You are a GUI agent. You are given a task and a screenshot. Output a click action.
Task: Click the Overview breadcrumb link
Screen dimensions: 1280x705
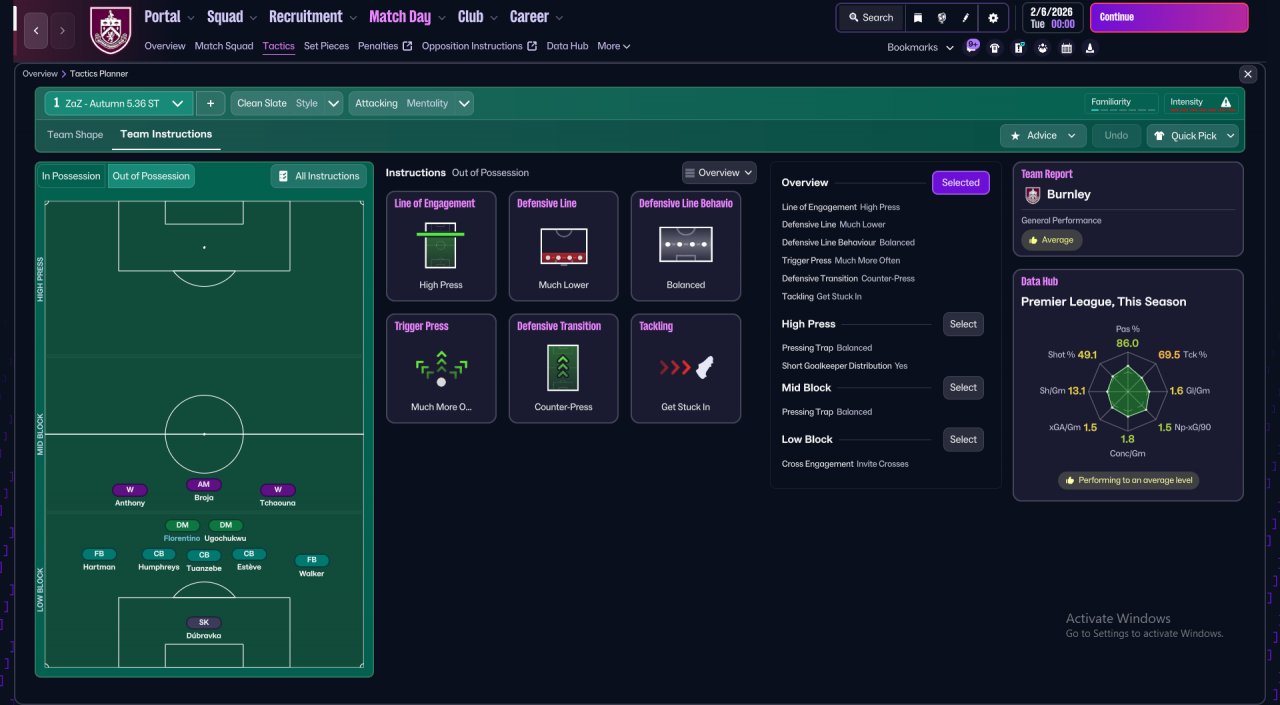pos(40,74)
